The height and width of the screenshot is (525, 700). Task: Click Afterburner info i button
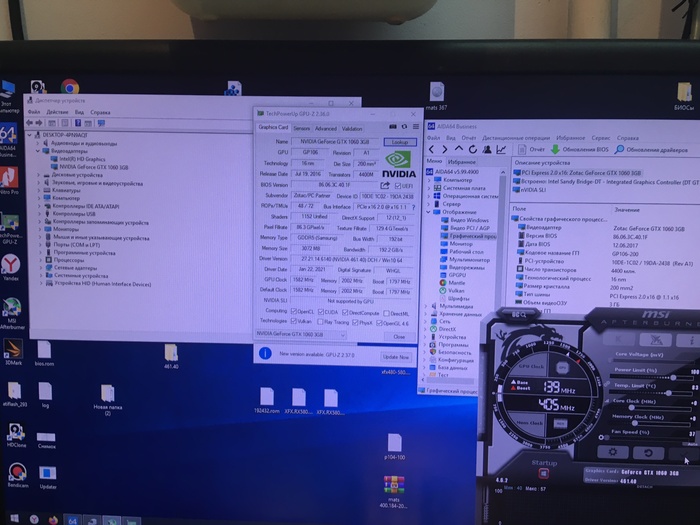tap(691, 341)
